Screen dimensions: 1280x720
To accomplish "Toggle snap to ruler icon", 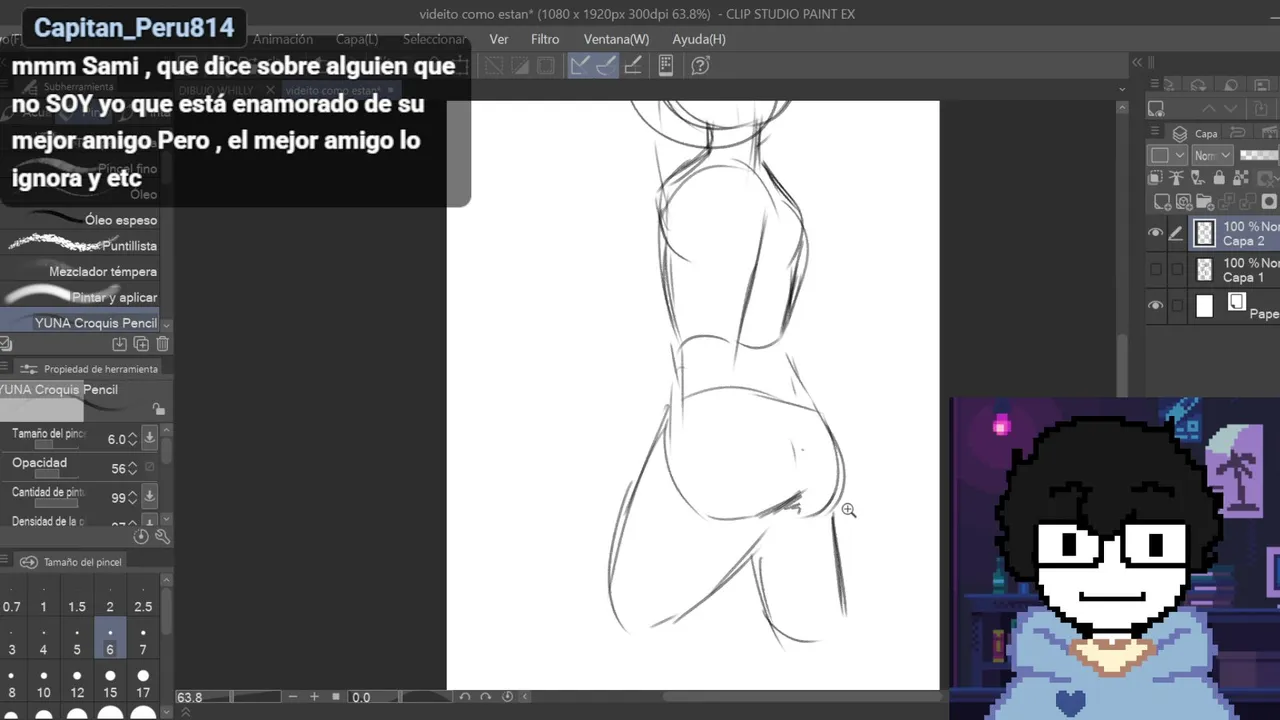I will coord(580,66).
